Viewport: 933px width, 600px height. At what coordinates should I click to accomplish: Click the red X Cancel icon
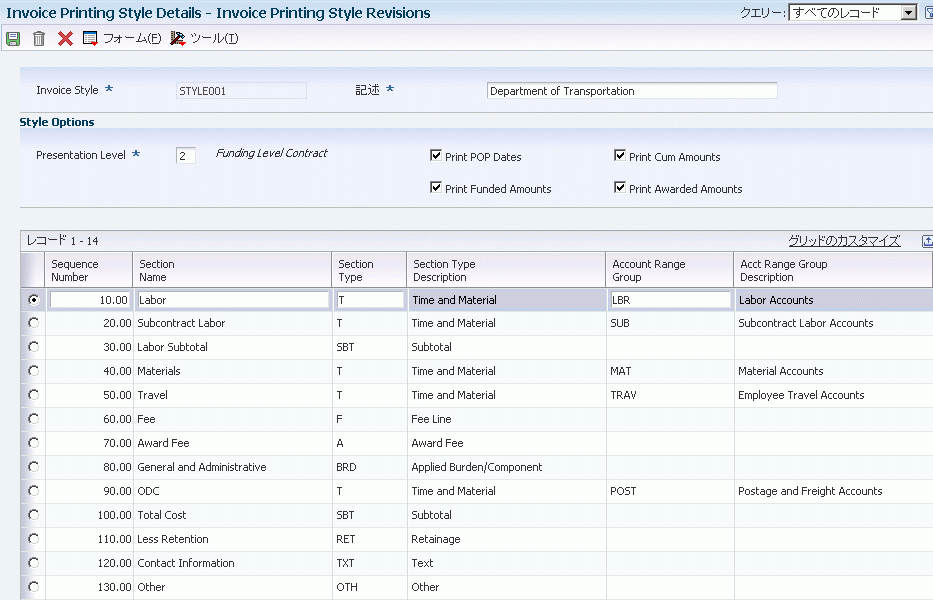pos(65,39)
